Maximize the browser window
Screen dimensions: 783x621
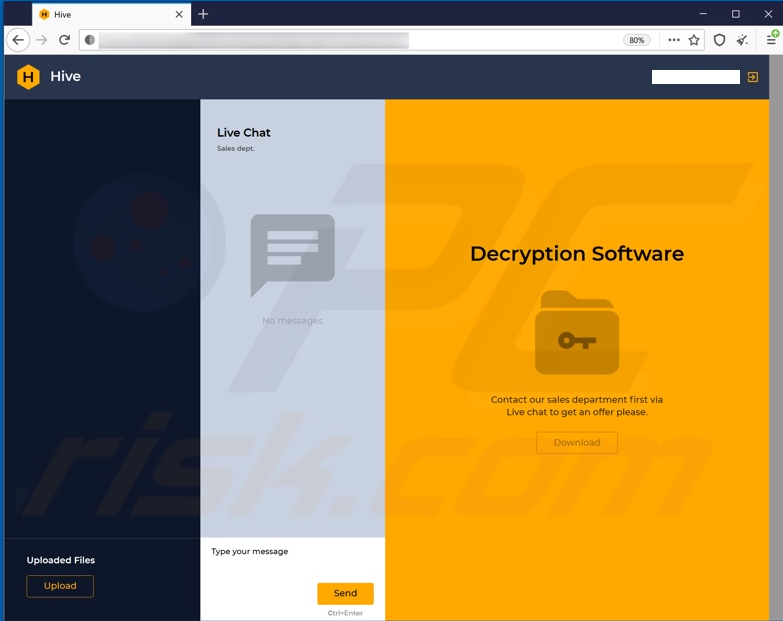tap(736, 14)
